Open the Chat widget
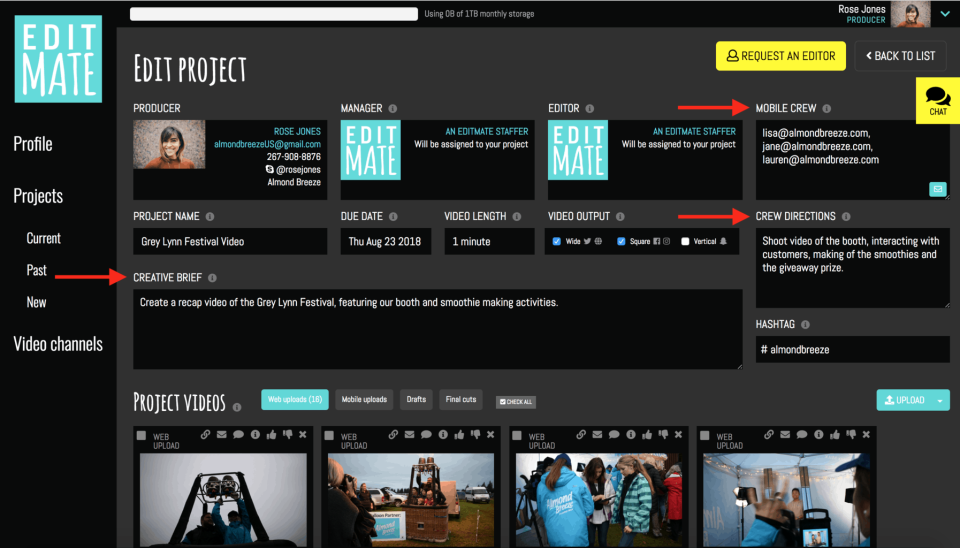960x548 pixels. pyautogui.click(x=937, y=101)
